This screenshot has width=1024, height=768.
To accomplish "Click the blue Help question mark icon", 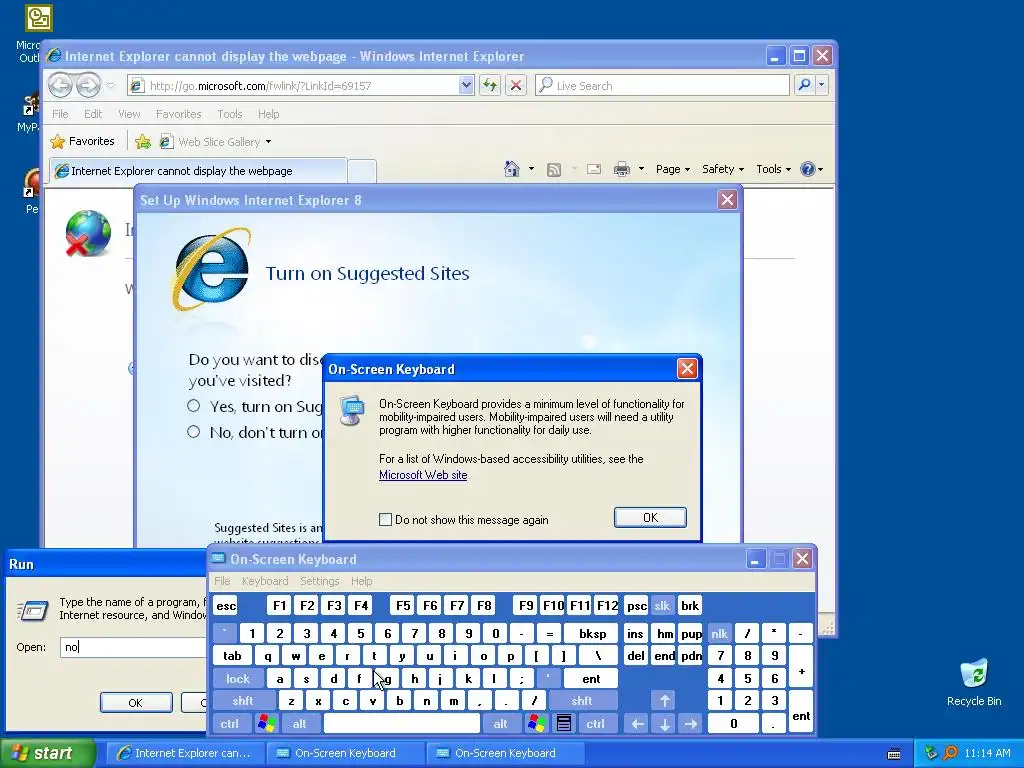I will (808, 169).
